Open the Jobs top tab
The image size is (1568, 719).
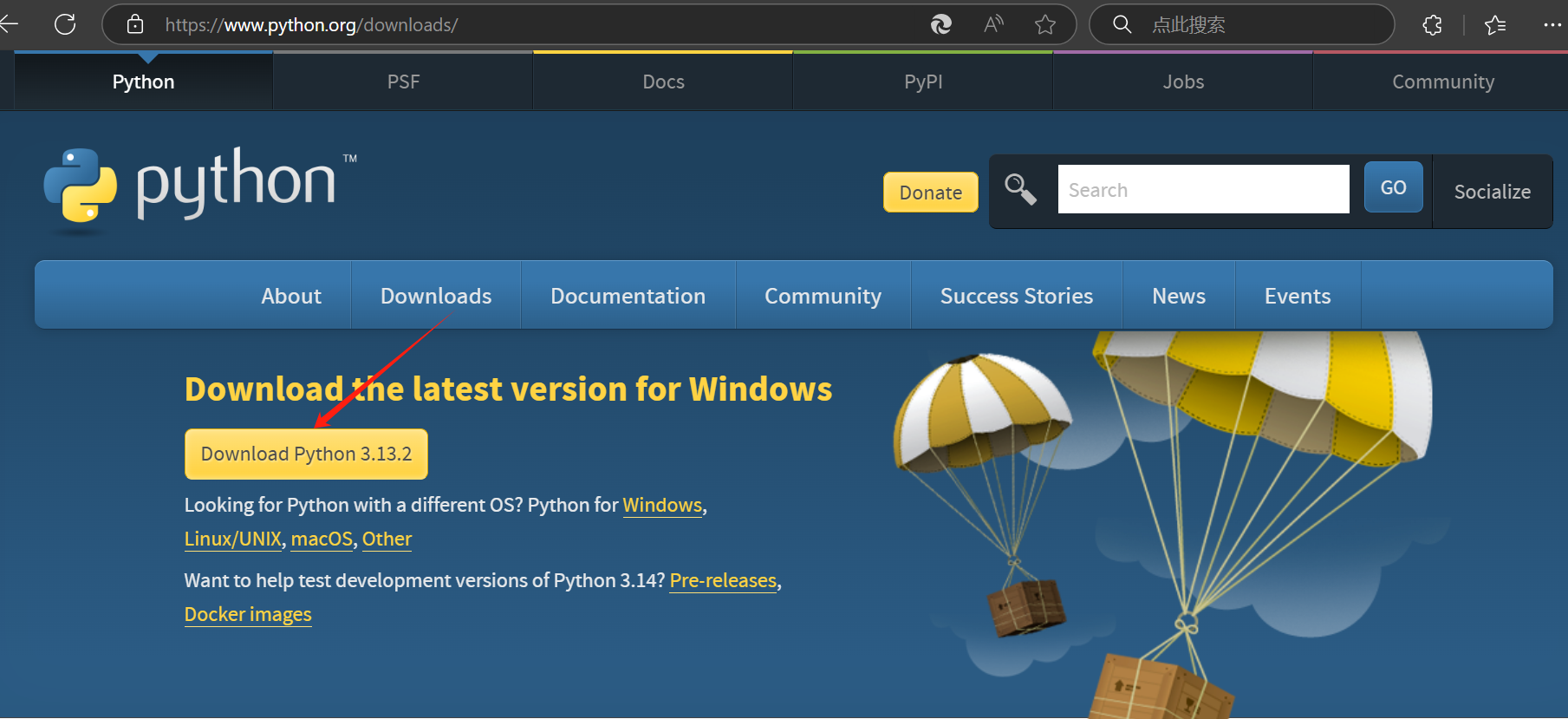point(1183,82)
